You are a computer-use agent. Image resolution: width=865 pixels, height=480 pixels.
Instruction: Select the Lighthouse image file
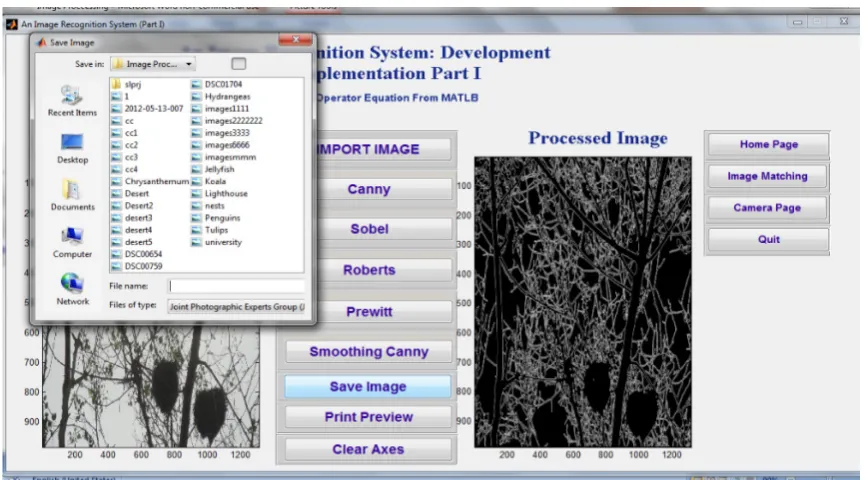point(220,194)
